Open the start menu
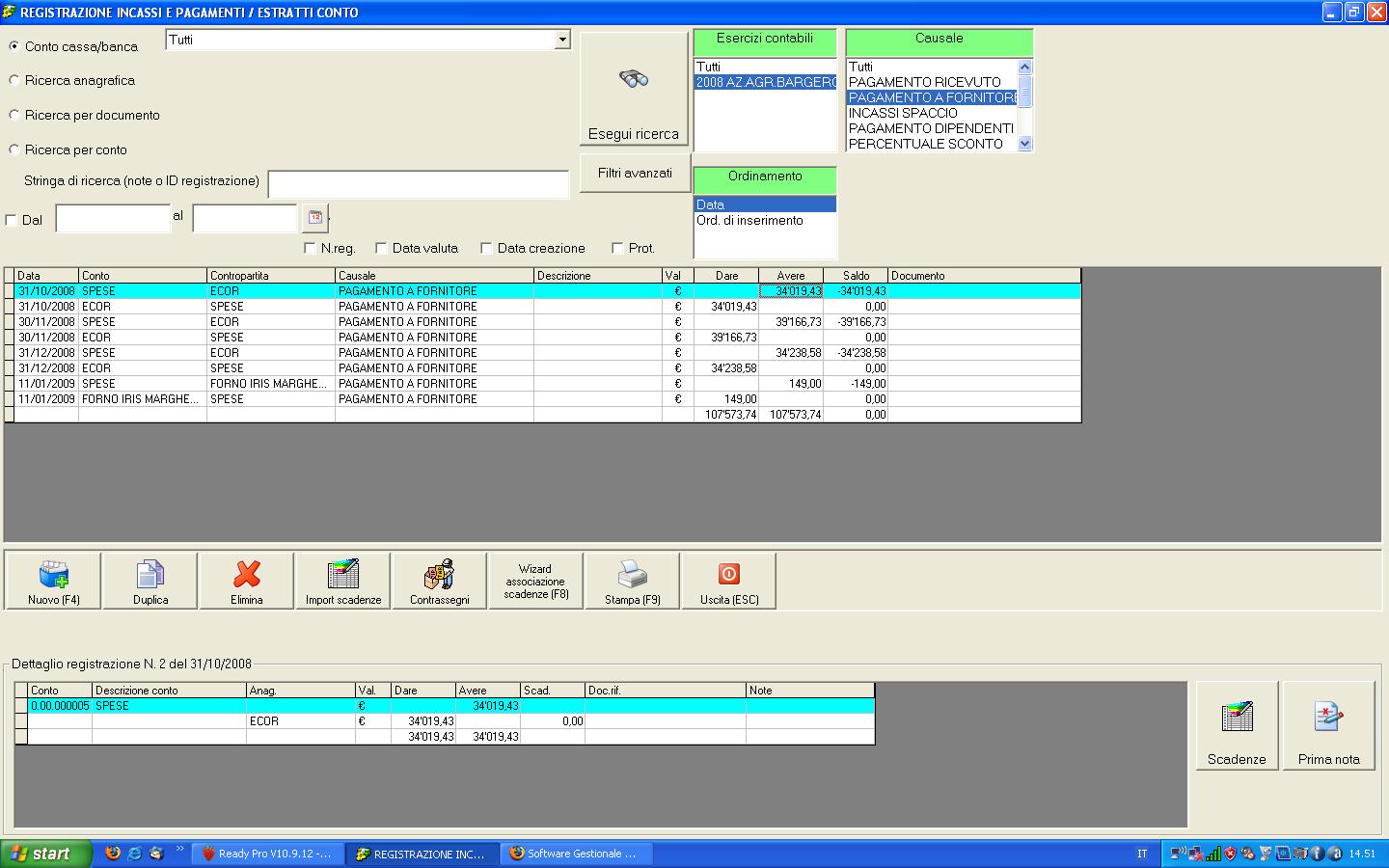The width and height of the screenshot is (1389, 868). (46, 854)
